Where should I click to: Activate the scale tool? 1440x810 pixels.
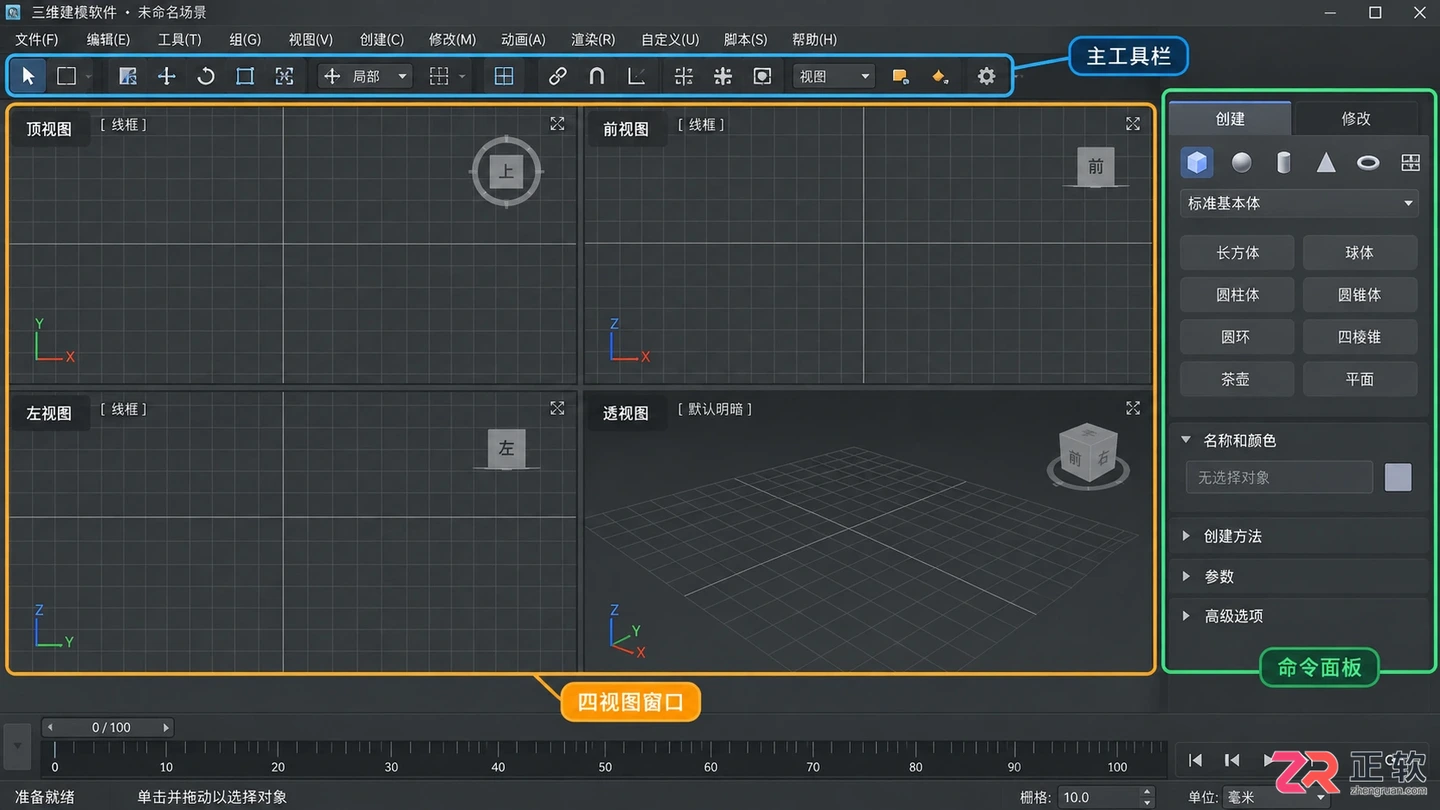[x=245, y=76]
